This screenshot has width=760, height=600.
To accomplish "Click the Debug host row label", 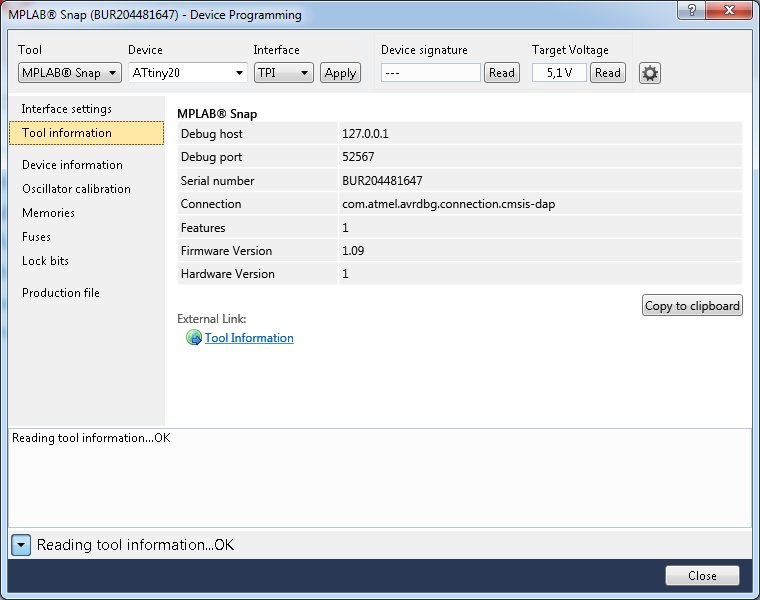I will [211, 134].
